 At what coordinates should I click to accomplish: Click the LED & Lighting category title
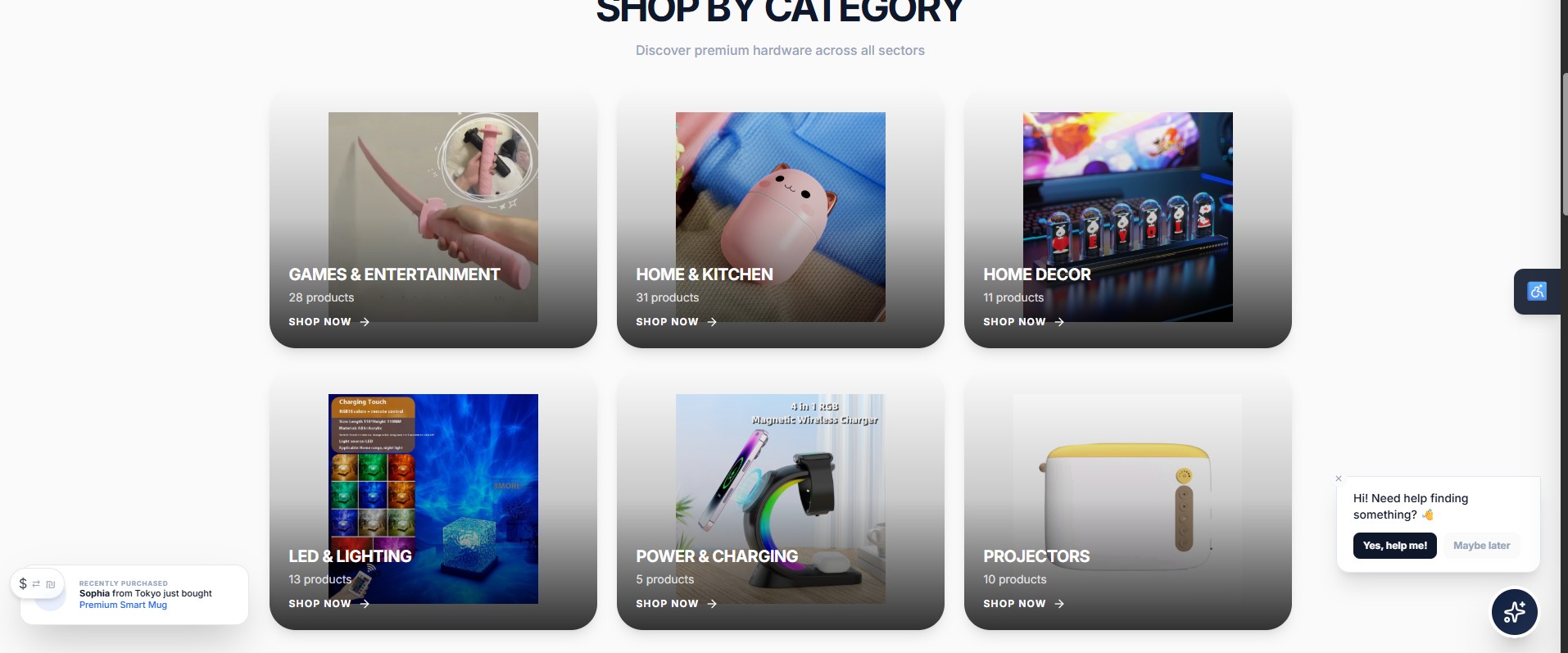[x=350, y=556]
